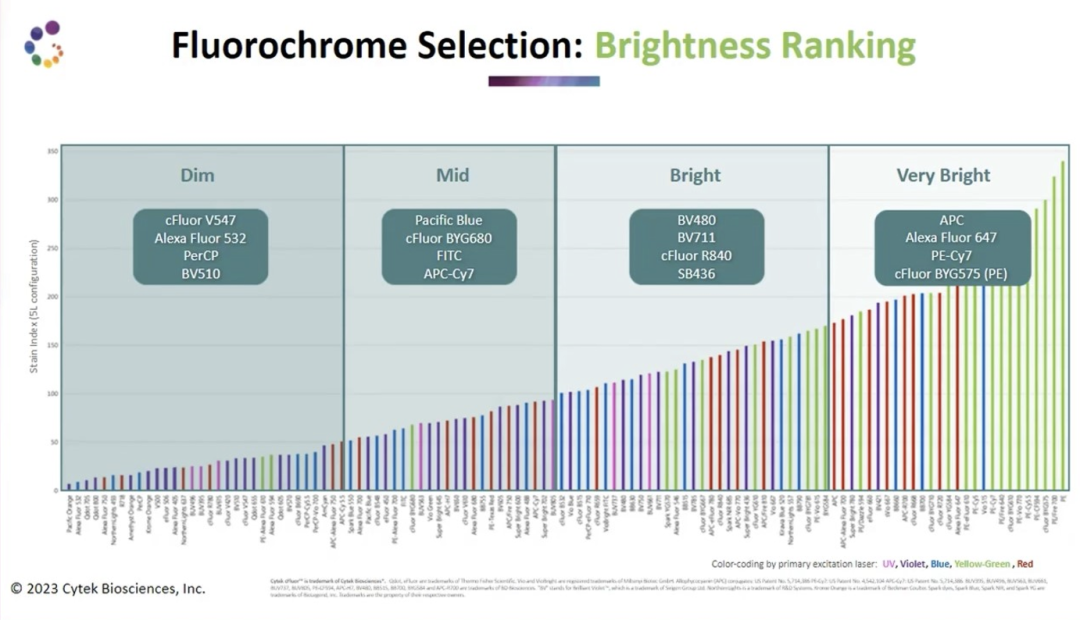Image resolution: width=1080 pixels, height=620 pixels.
Task: Click the Dim box listing cFluor V547
Action: (199, 246)
